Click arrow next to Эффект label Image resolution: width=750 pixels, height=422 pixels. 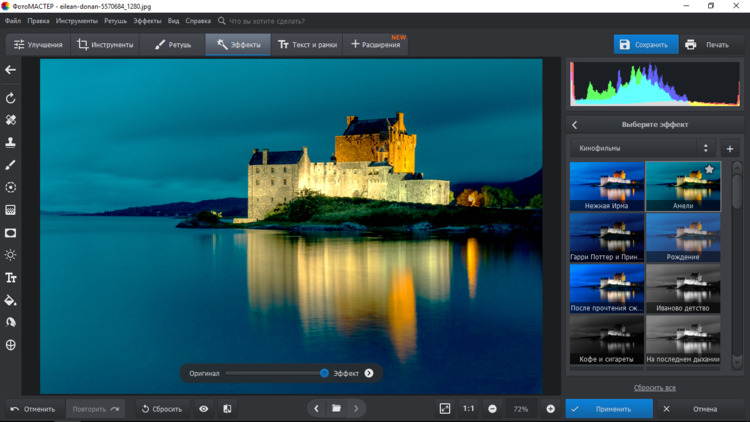coord(369,373)
